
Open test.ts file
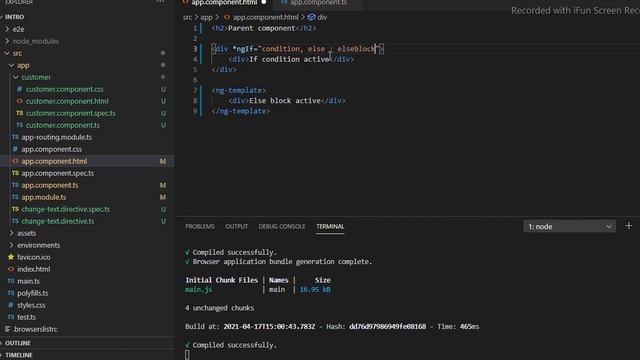point(26,317)
